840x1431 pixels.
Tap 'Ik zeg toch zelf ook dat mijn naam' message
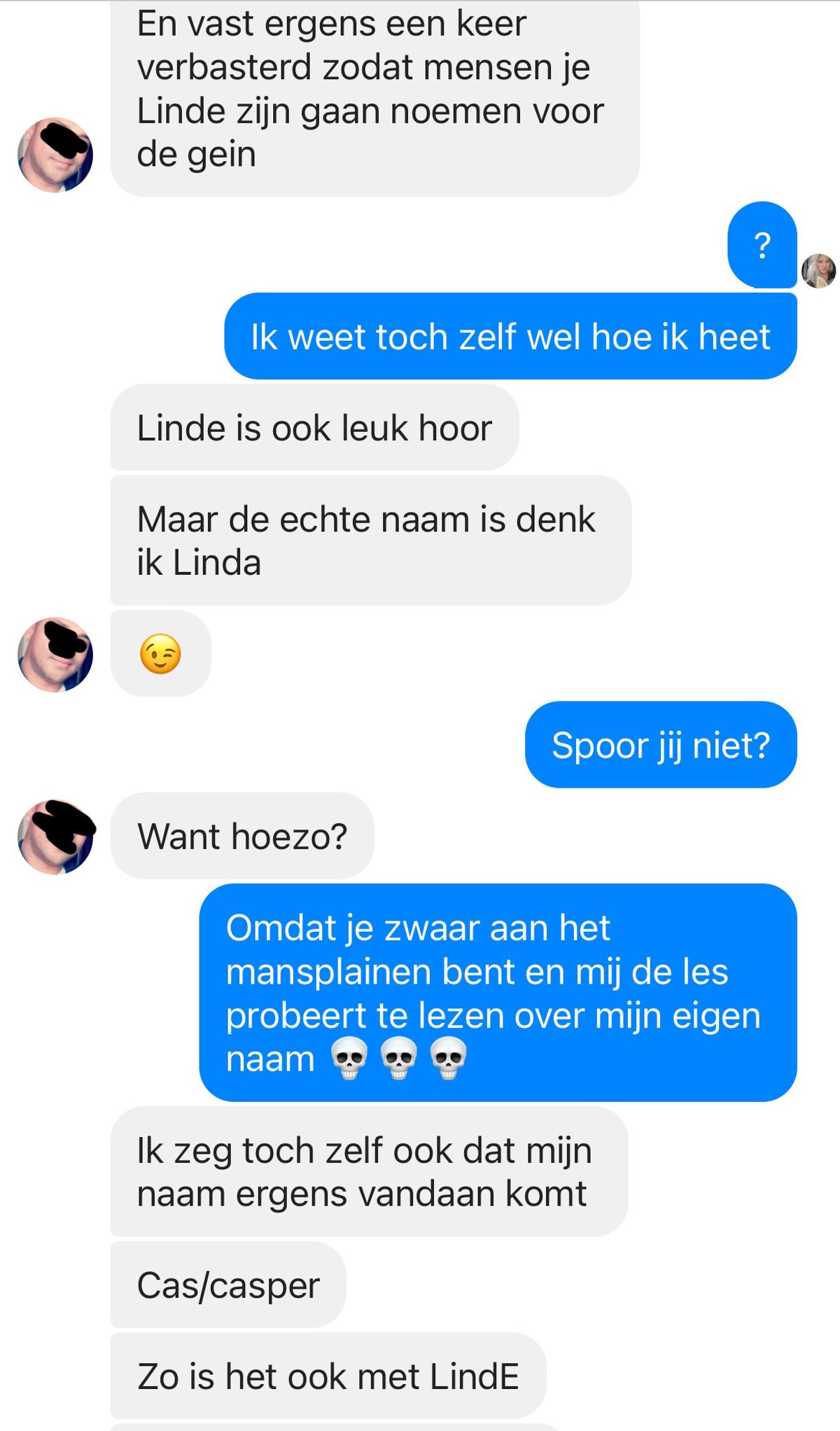369,1171
